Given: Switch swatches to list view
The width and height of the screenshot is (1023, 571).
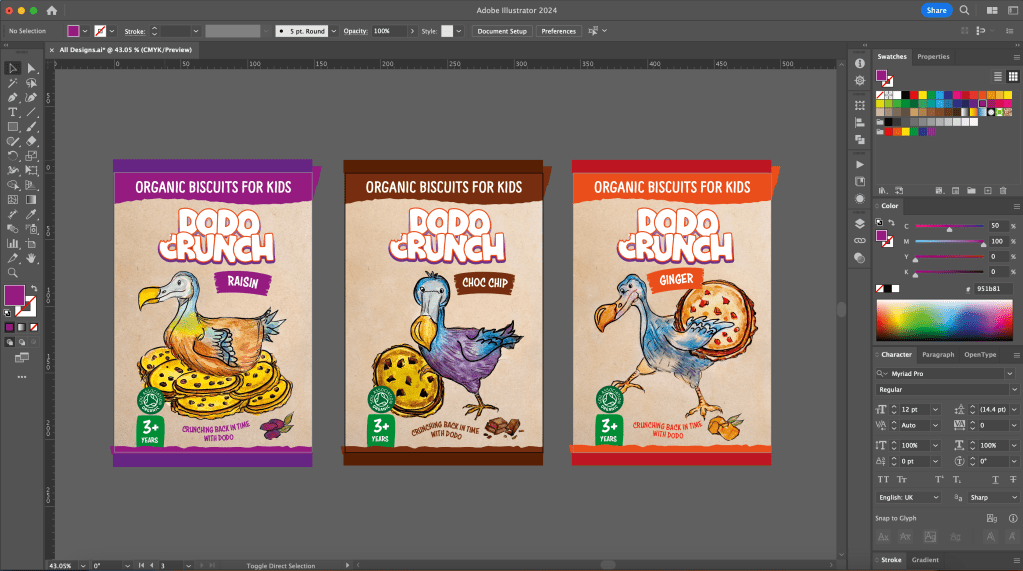Looking at the screenshot, I should click(998, 76).
